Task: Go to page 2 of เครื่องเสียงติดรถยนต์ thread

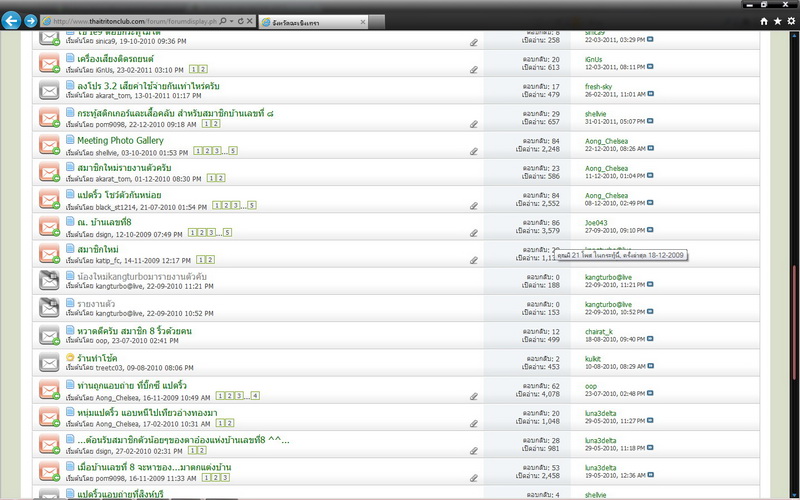Action: pos(203,69)
